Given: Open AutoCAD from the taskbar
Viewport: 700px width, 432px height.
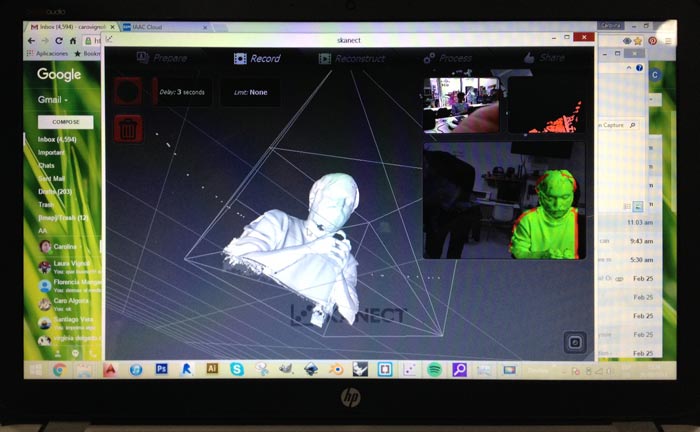Looking at the screenshot, I should 110,370.
